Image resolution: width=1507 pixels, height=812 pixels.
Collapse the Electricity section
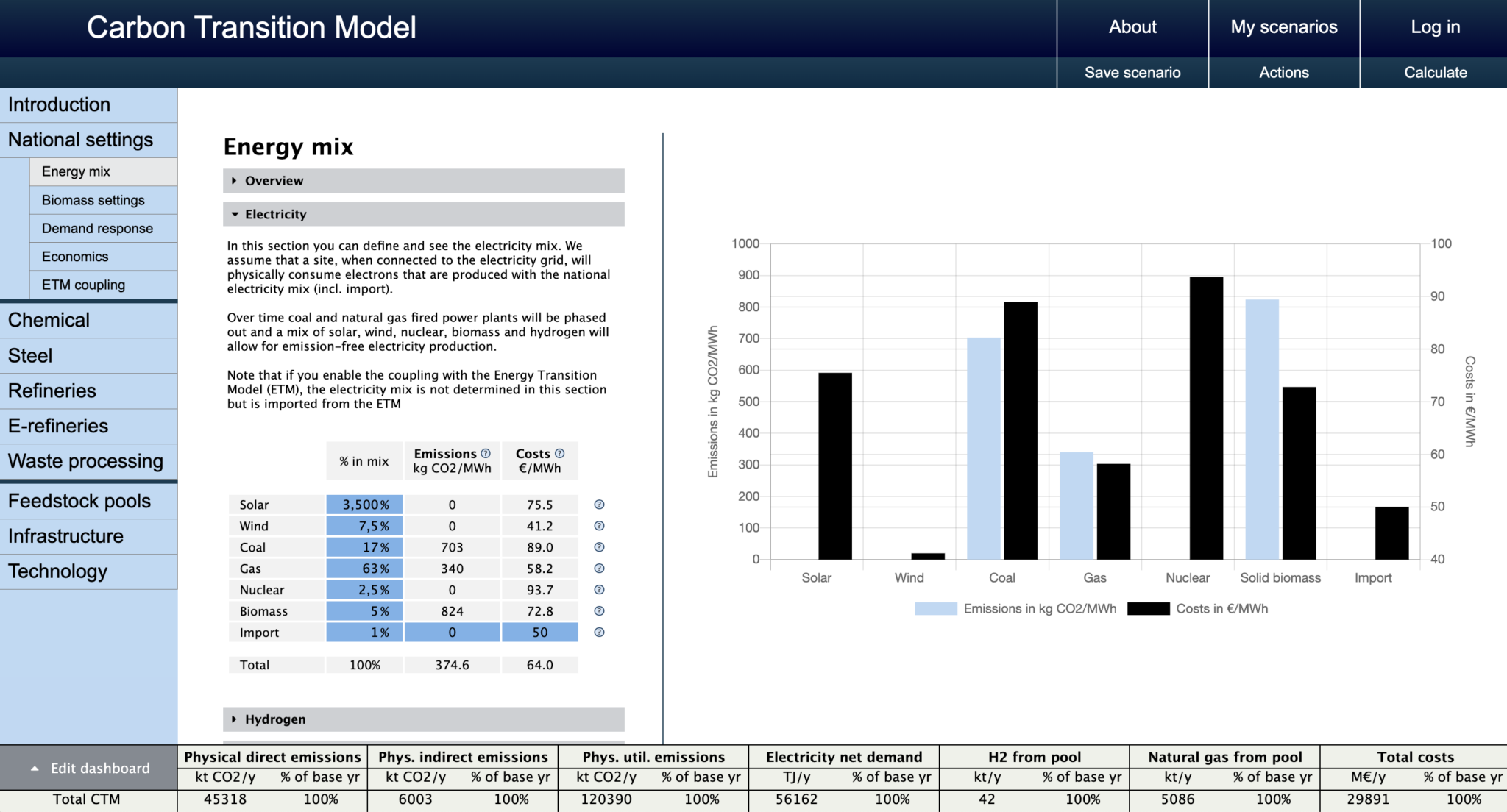click(276, 214)
